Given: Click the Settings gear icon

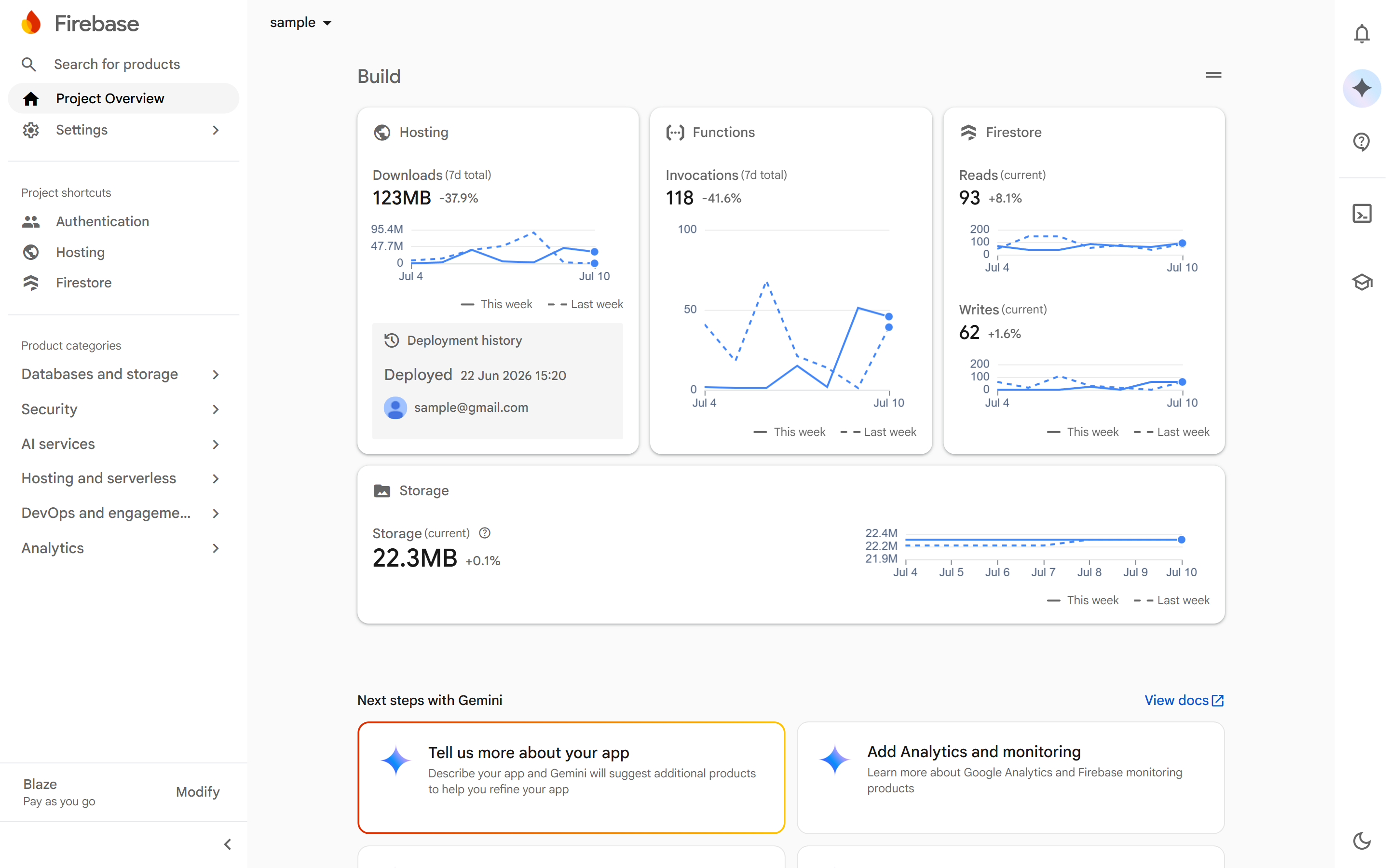Looking at the screenshot, I should click(31, 130).
